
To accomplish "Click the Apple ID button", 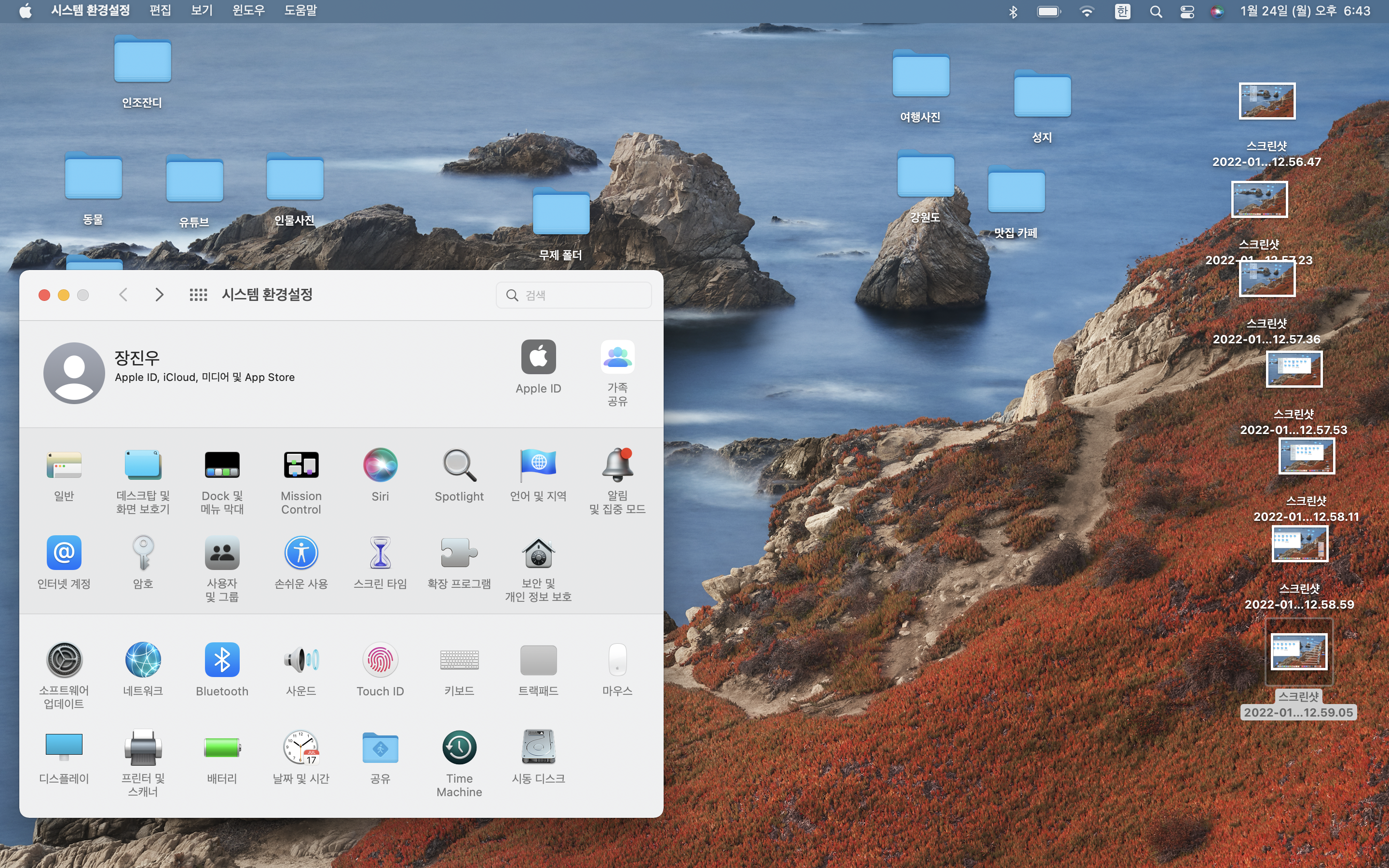I will tap(538, 358).
